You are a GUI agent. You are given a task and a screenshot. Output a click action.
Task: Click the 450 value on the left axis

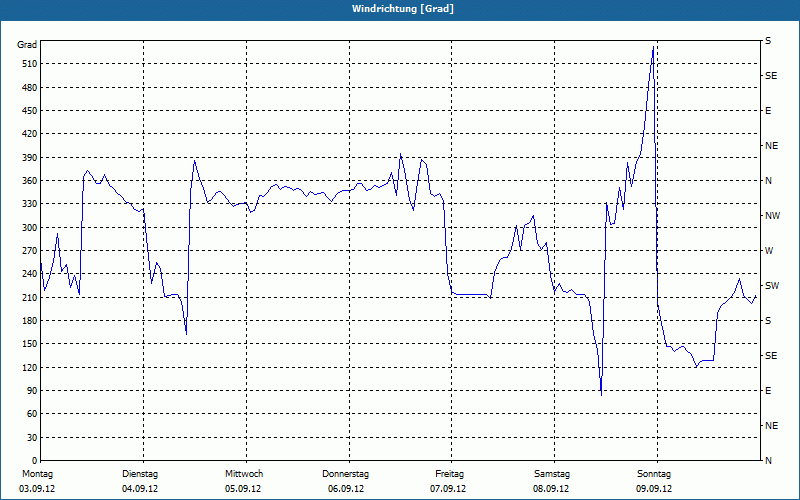pos(29,111)
